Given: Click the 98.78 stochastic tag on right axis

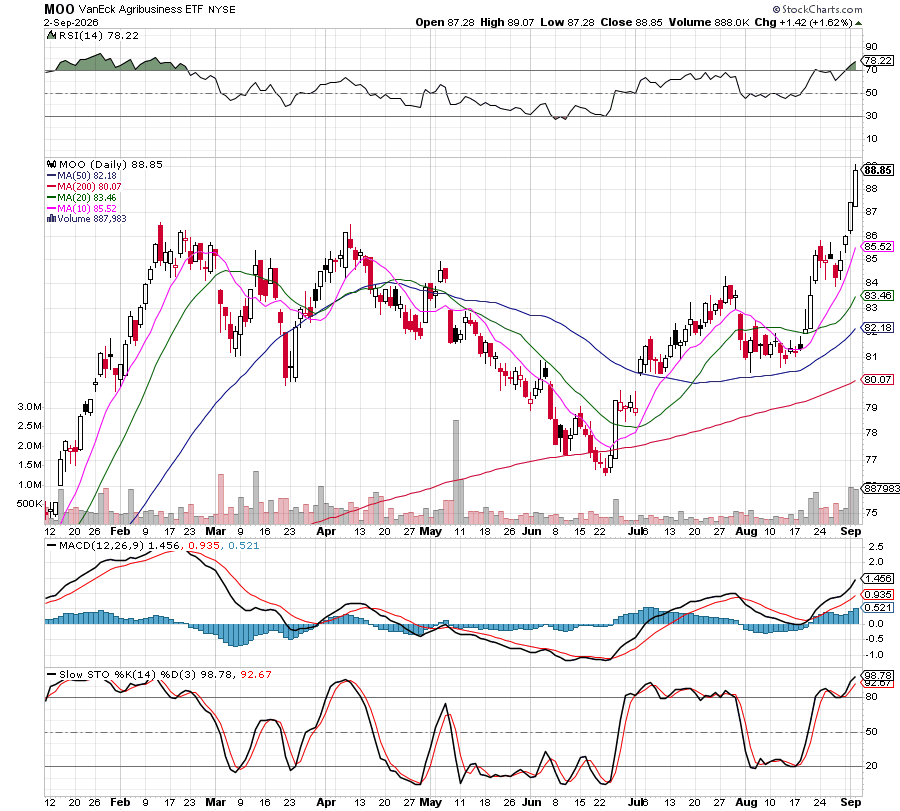Looking at the screenshot, I should 878,676.
